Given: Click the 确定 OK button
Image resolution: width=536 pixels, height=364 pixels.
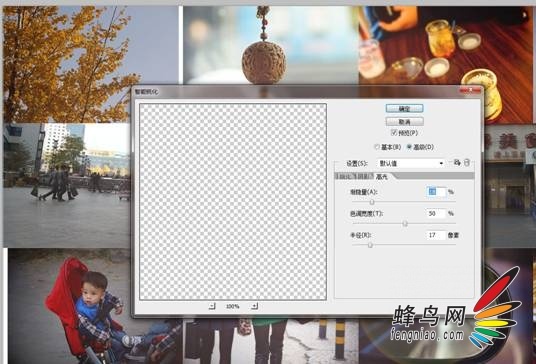Looking at the screenshot, I should pos(404,109).
